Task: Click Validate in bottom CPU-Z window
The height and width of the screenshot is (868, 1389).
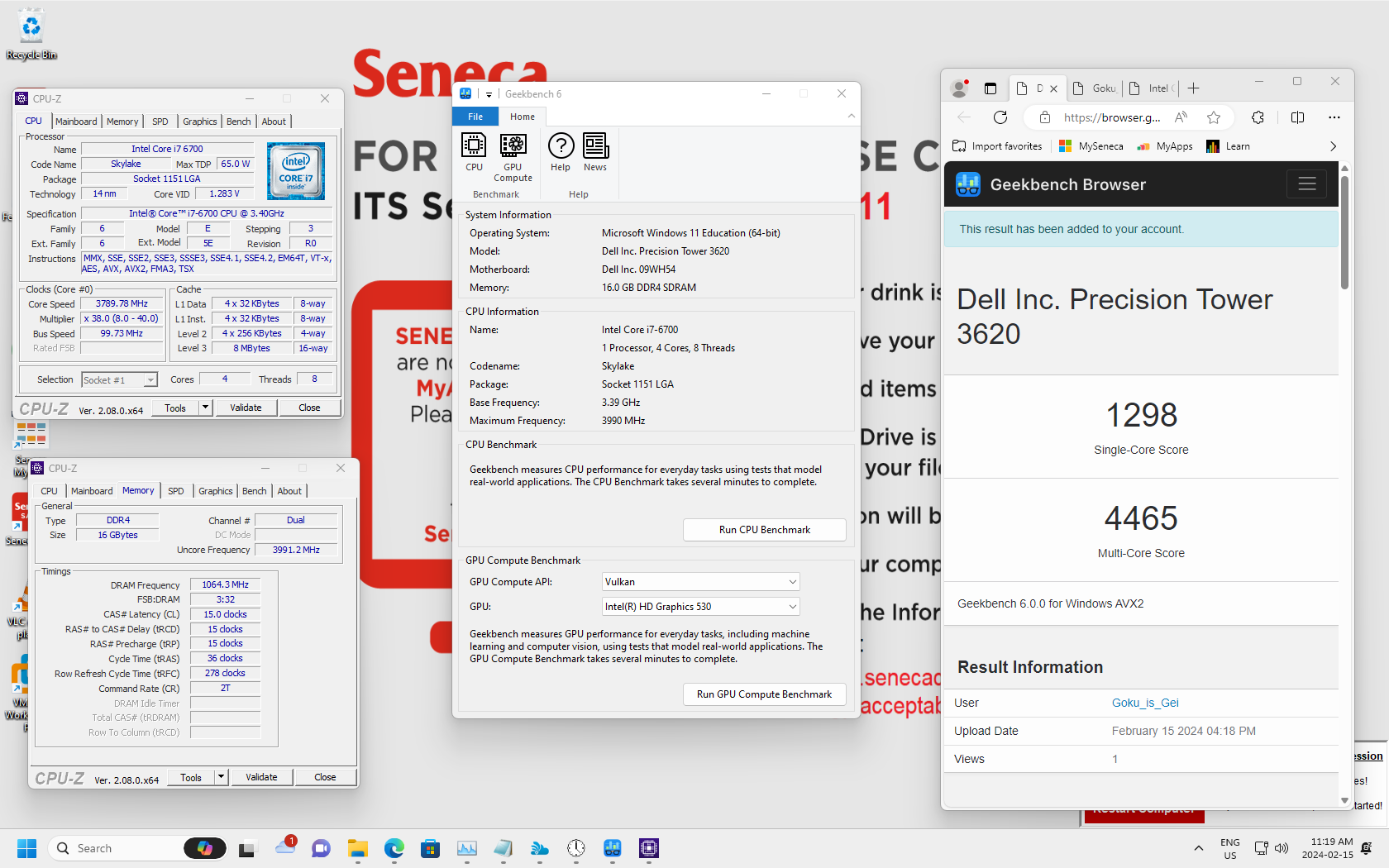Action: [x=261, y=777]
